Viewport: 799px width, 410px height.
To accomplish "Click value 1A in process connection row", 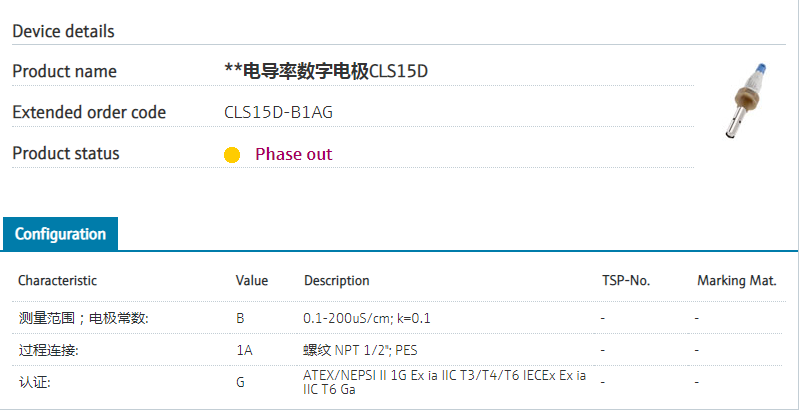I will coord(243,350).
